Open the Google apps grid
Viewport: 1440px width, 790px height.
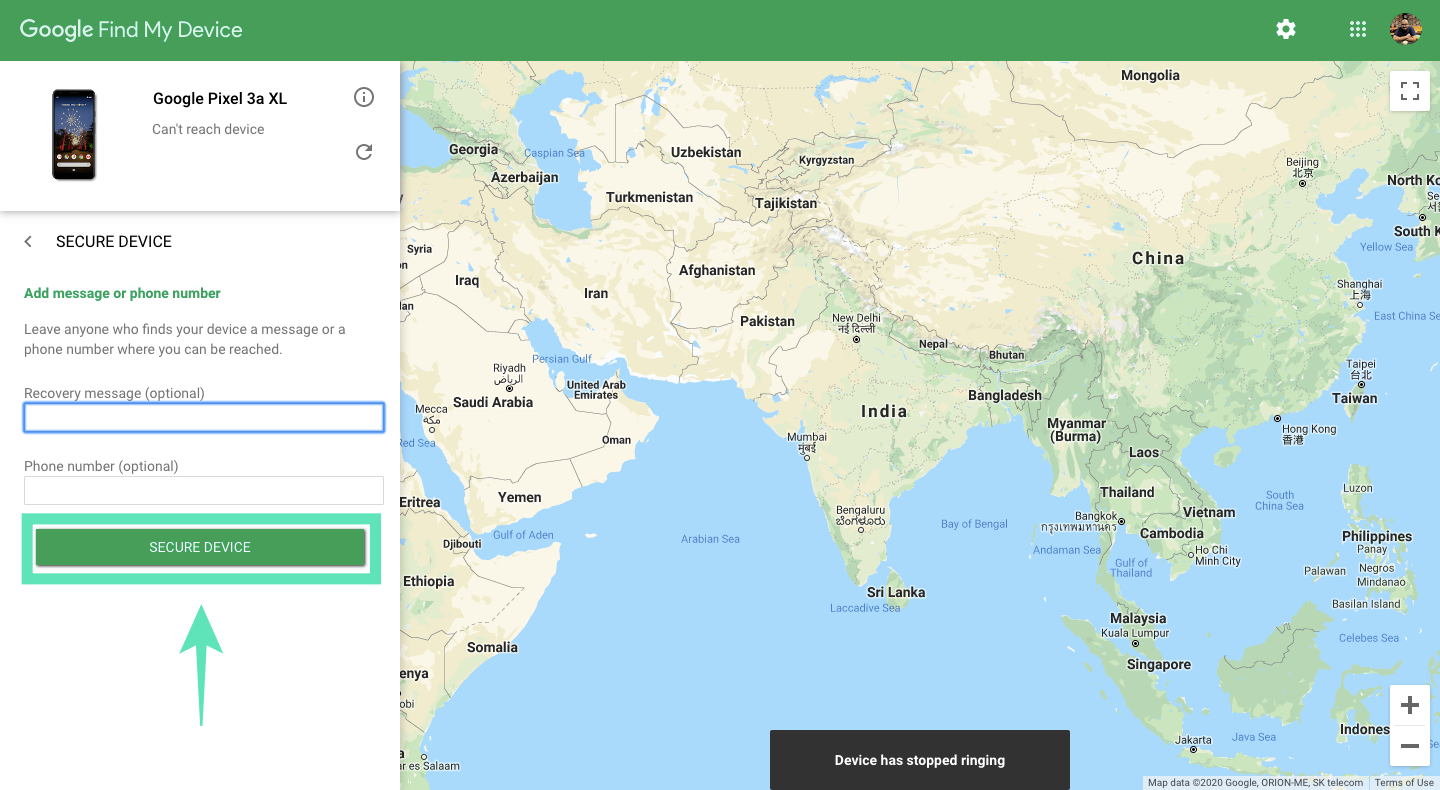point(1357,30)
